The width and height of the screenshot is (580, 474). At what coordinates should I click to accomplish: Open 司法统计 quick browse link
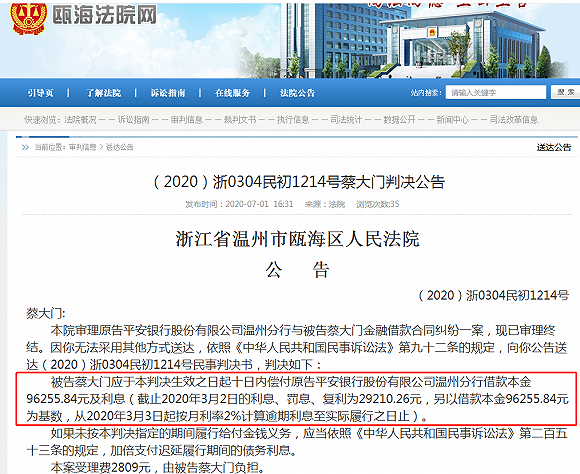(x=346, y=120)
